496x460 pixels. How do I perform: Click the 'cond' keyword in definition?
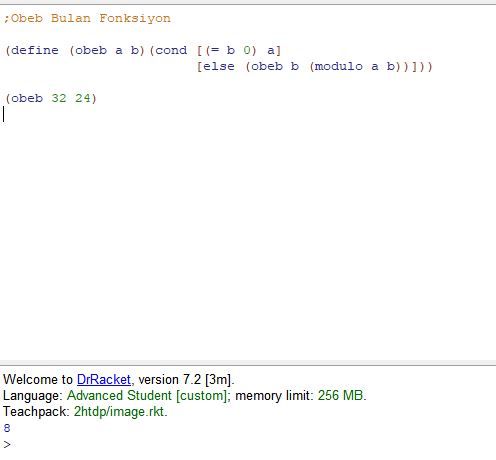[x=171, y=50]
